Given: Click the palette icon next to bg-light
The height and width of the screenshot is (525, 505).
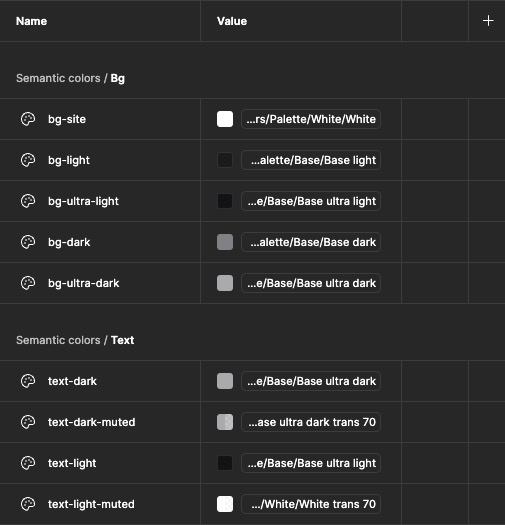Looking at the screenshot, I should 28,160.
